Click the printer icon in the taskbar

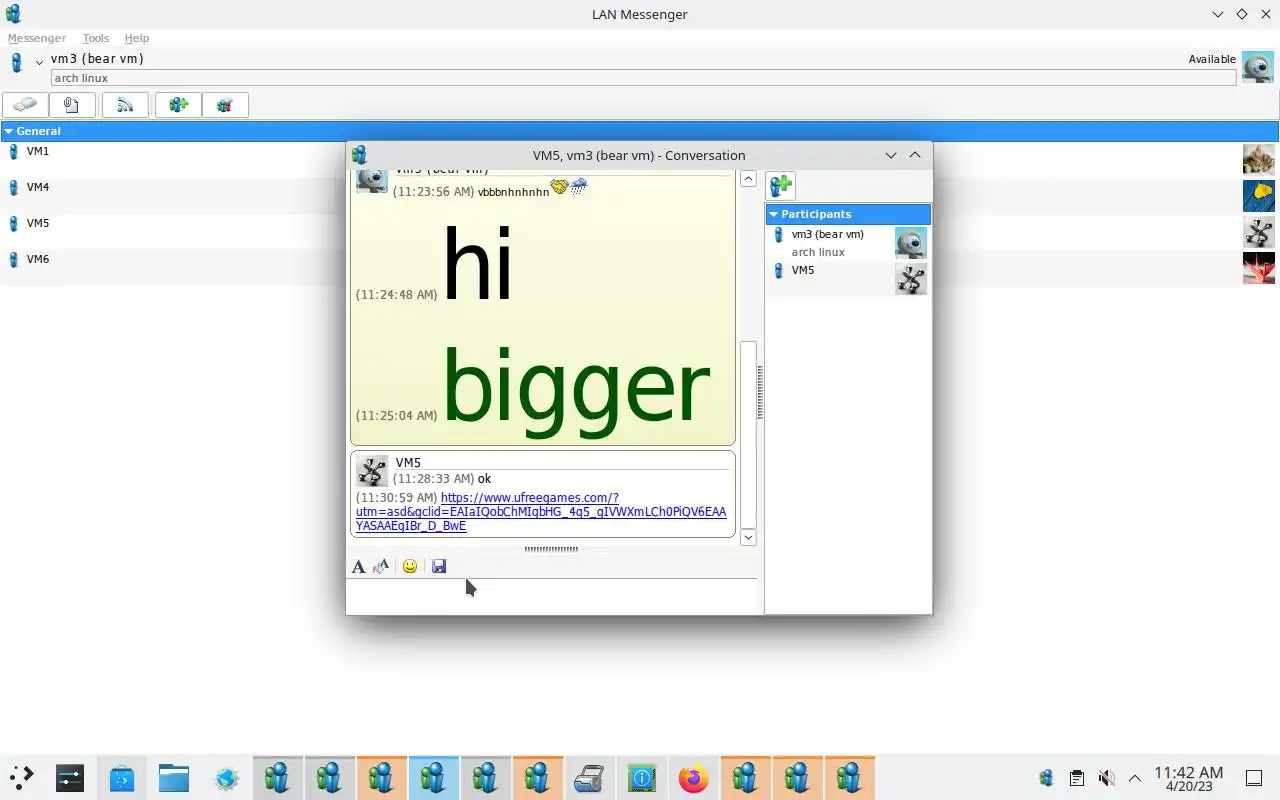coord(589,778)
